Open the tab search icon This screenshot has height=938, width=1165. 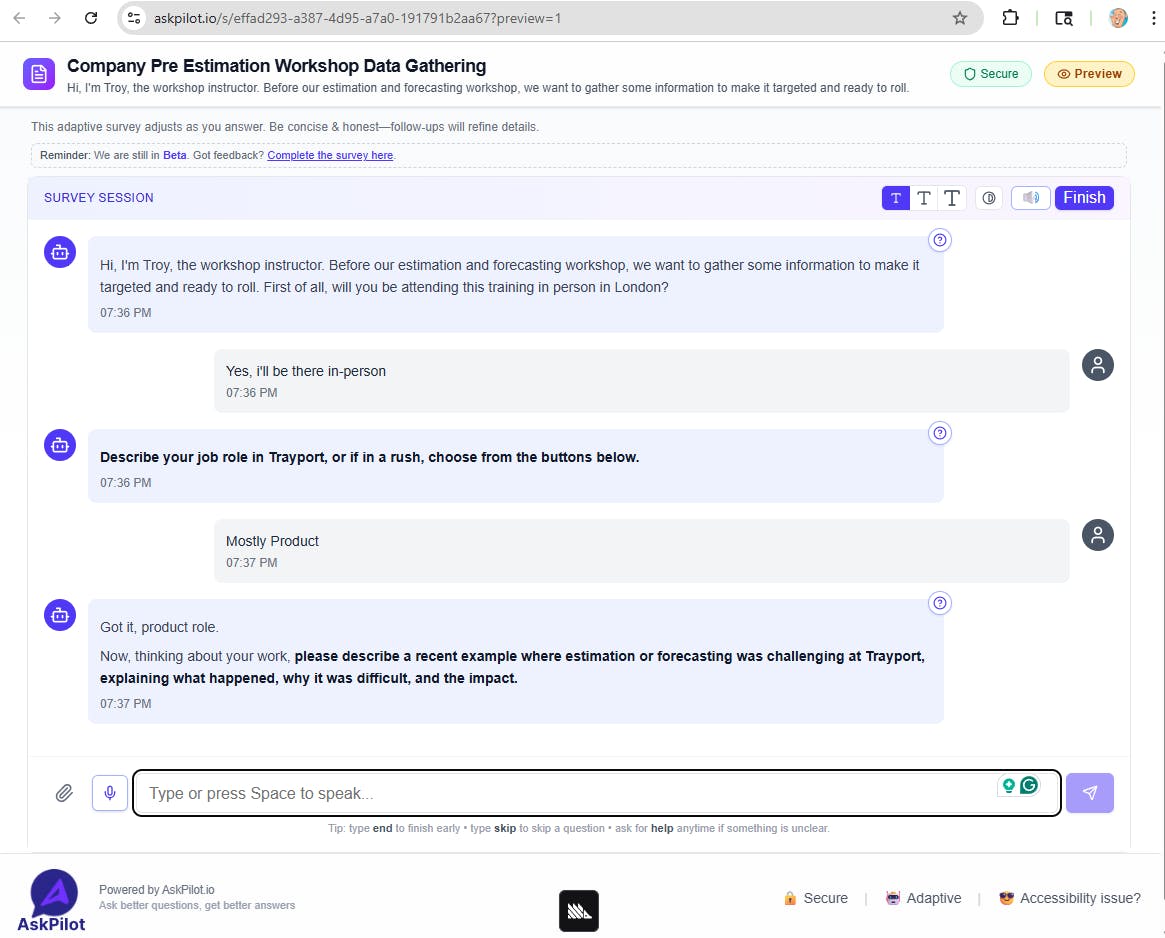(1064, 18)
